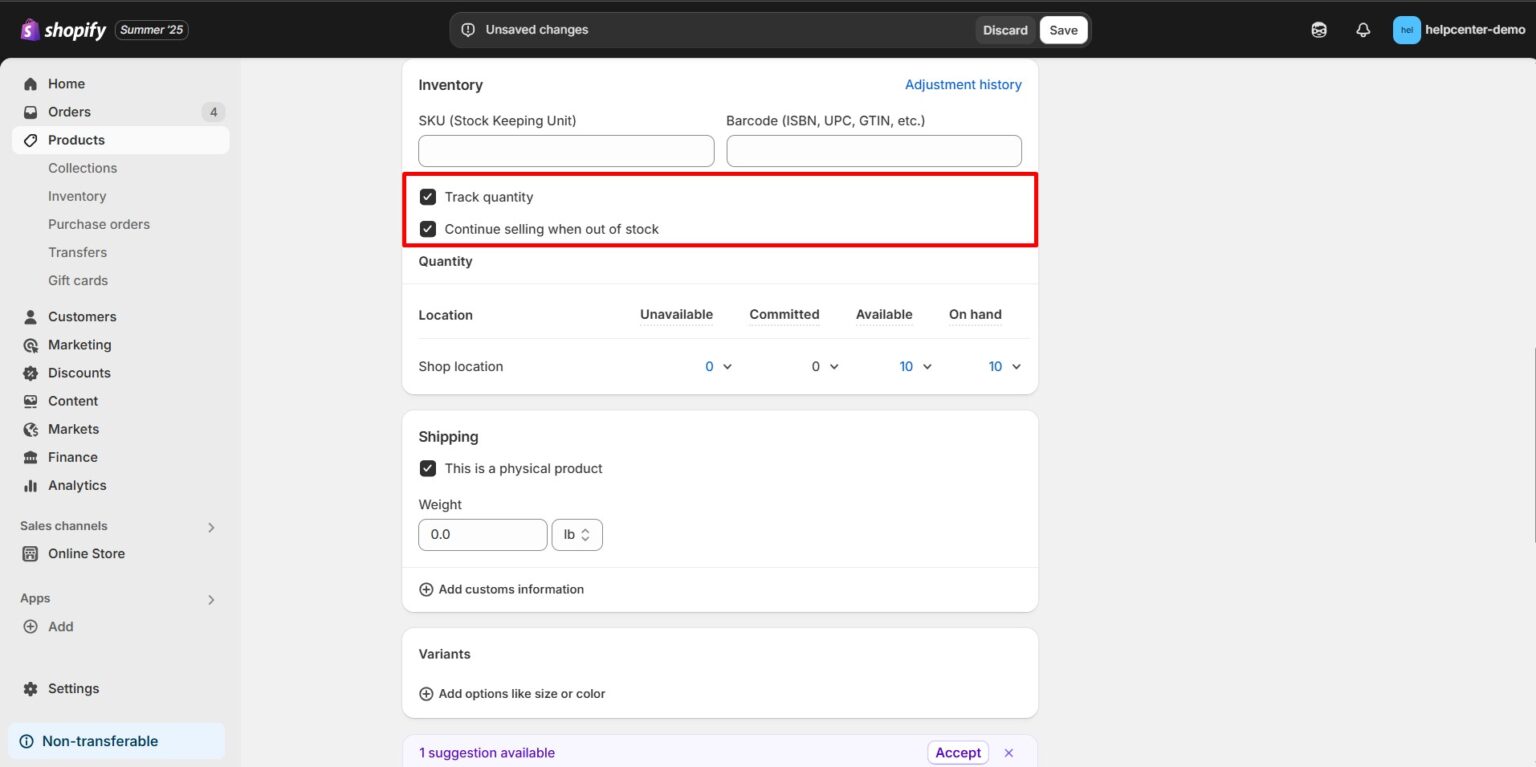Click the Settings gear icon
1536x767 pixels.
[31, 688]
